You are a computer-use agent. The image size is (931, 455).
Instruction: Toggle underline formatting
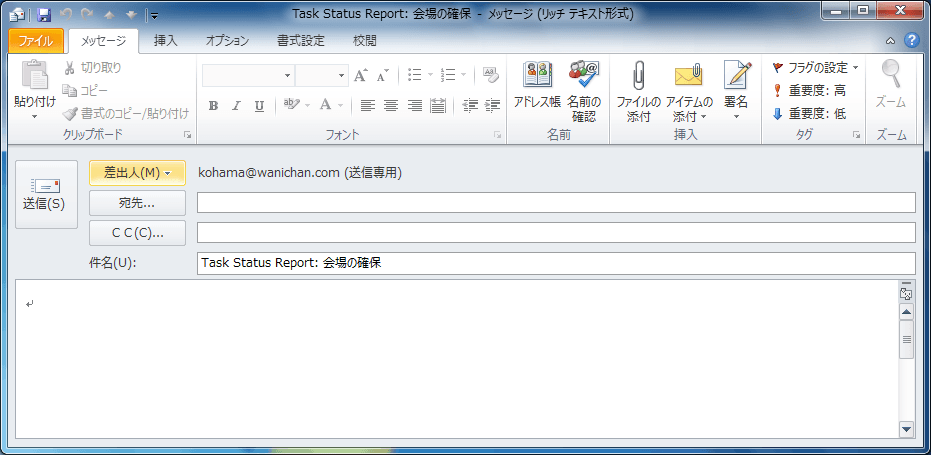pos(259,106)
